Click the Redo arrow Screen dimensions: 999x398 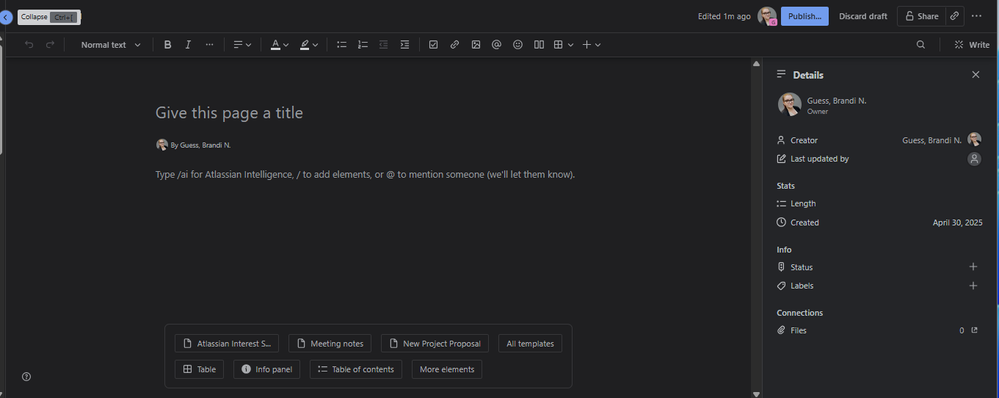click(x=50, y=45)
